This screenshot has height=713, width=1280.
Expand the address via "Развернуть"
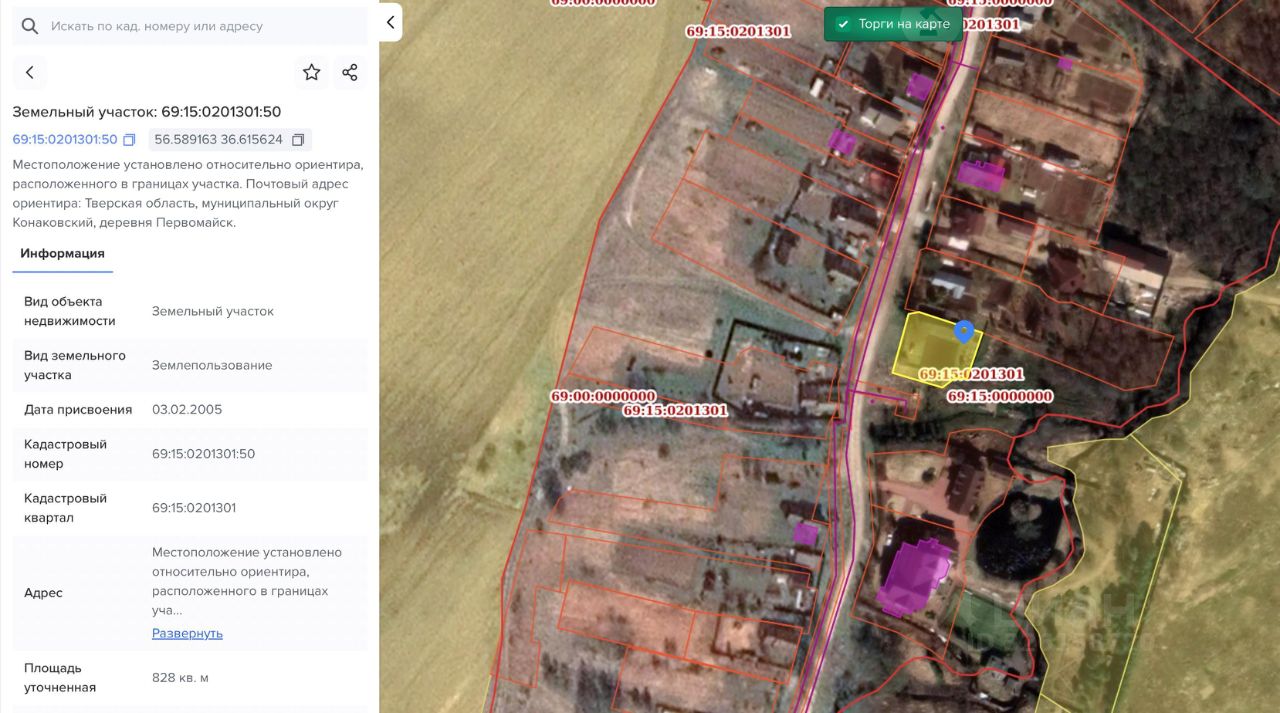(187, 633)
